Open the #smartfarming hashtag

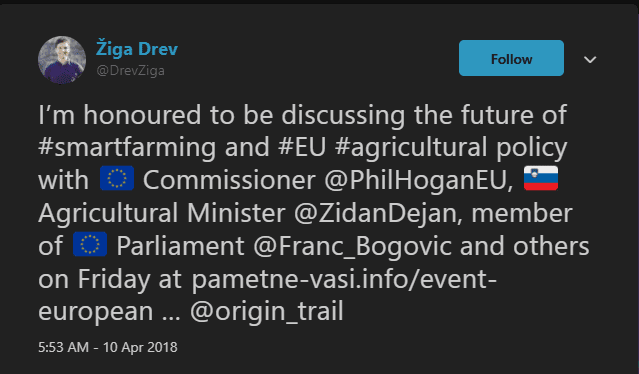click(127, 147)
